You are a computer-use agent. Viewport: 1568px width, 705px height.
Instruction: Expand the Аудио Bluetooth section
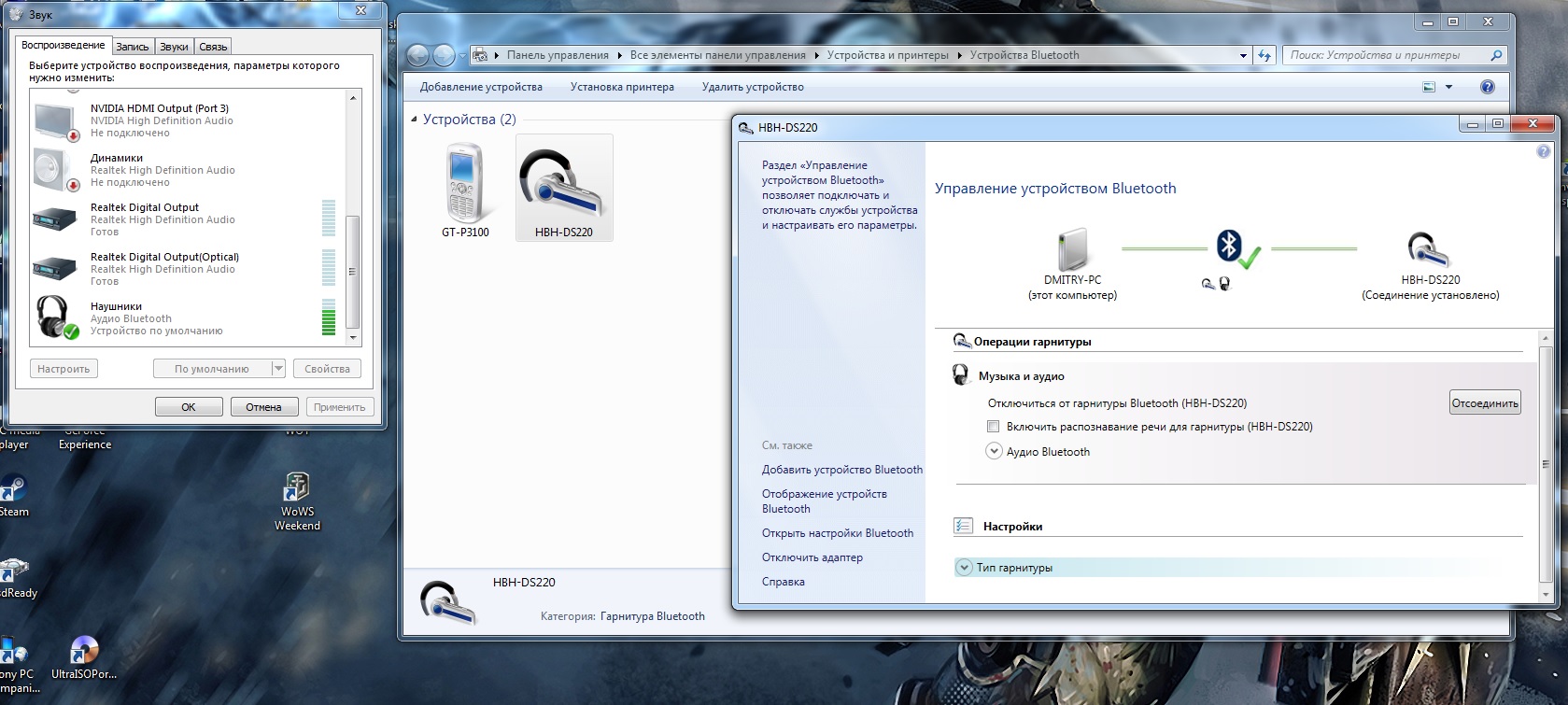(x=994, y=451)
